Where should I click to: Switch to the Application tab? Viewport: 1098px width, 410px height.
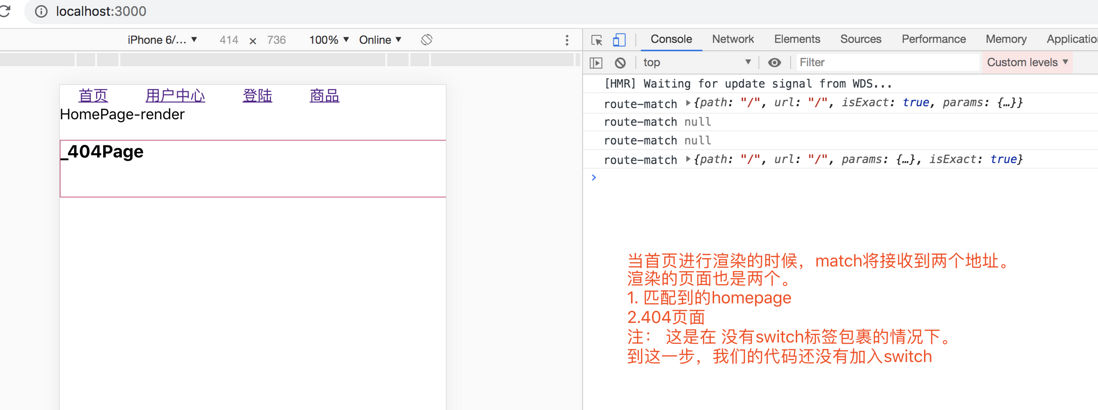pyautogui.click(x=1071, y=39)
